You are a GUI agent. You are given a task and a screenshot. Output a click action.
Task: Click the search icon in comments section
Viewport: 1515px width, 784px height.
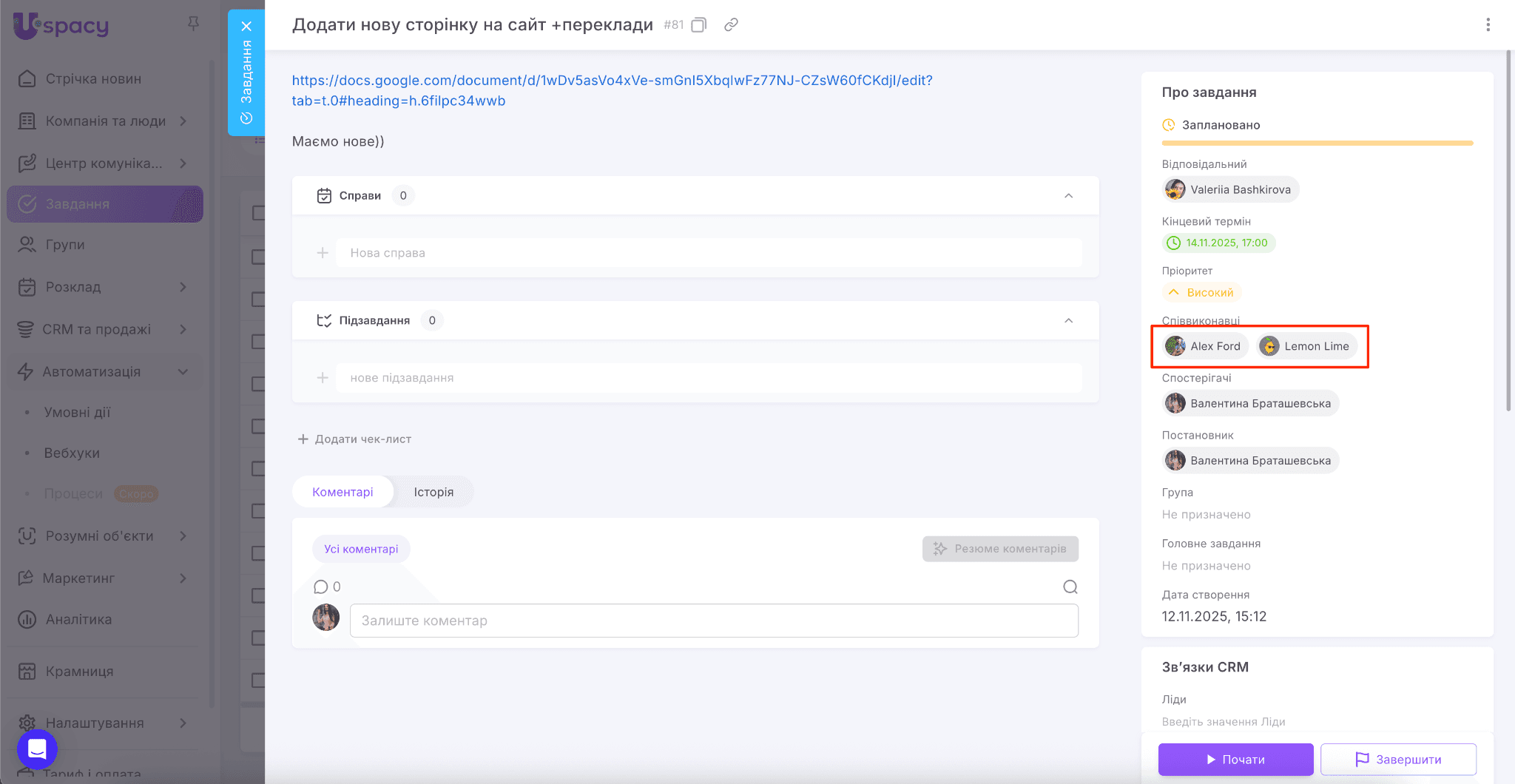click(x=1070, y=587)
